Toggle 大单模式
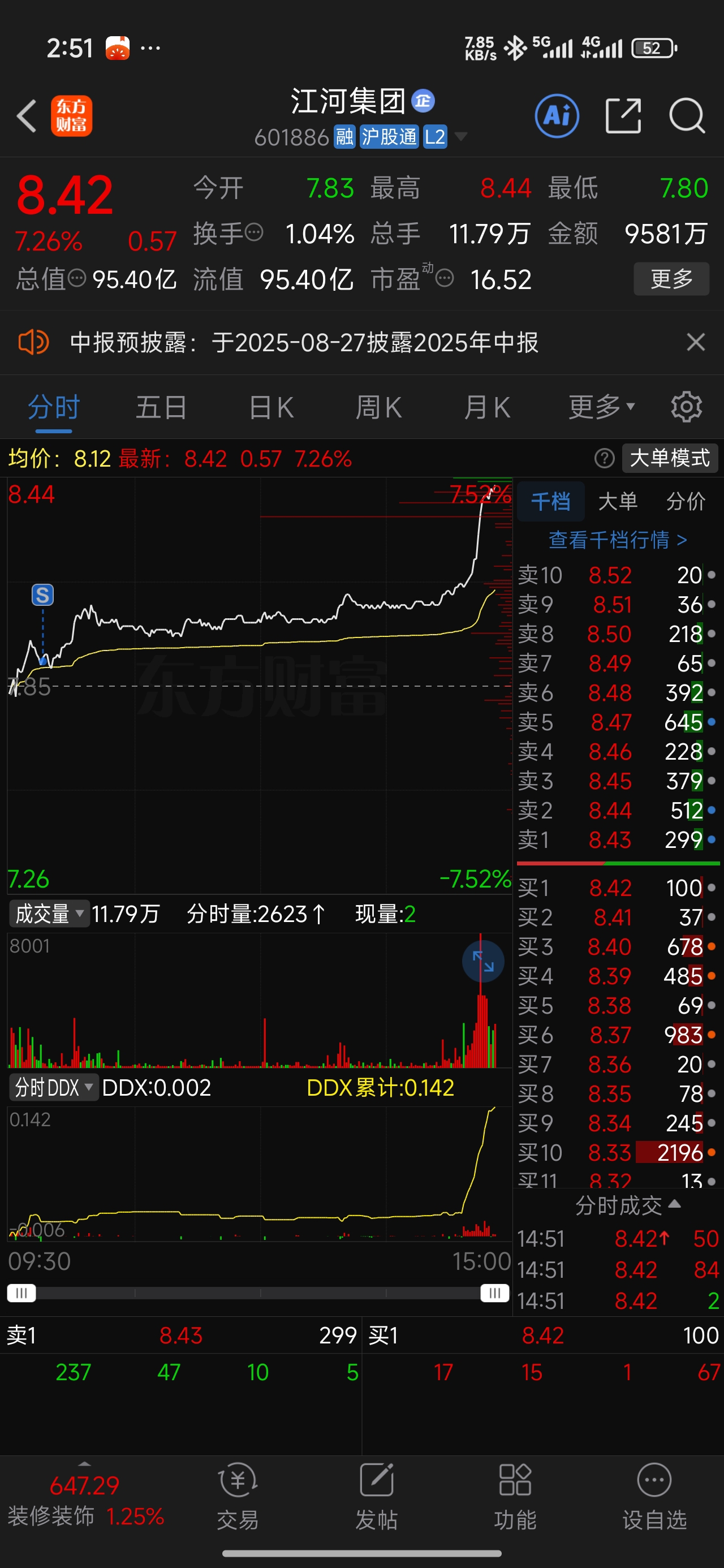 coord(670,458)
